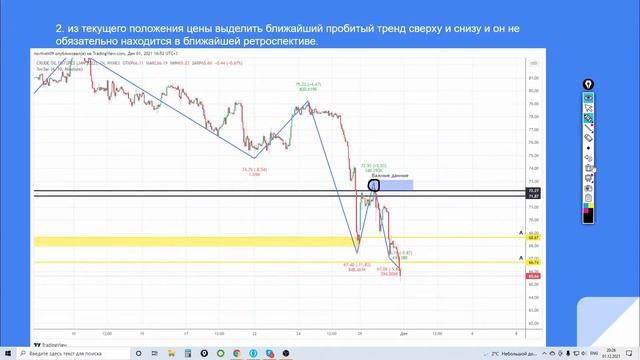Image resolution: width=640 pixels, height=360 pixels.
Task: Open Google Chrome from the taskbar
Action: coord(237,353)
